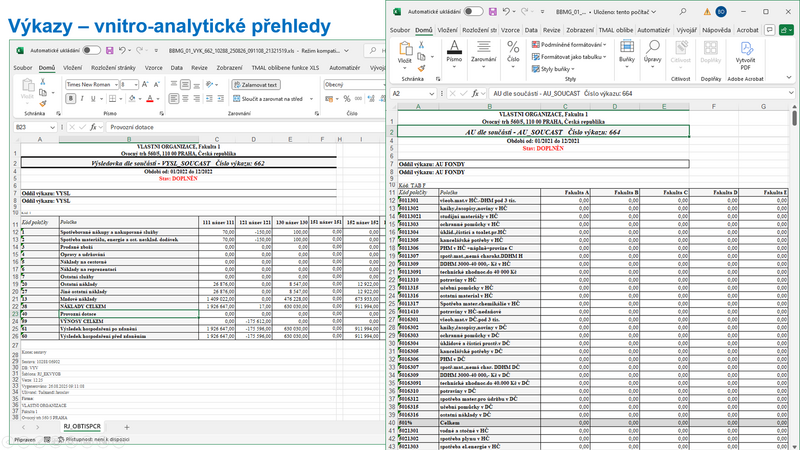Viewport: 800px width, 450px height.
Task: Open comments icon in right window
Action: pos(770,30)
